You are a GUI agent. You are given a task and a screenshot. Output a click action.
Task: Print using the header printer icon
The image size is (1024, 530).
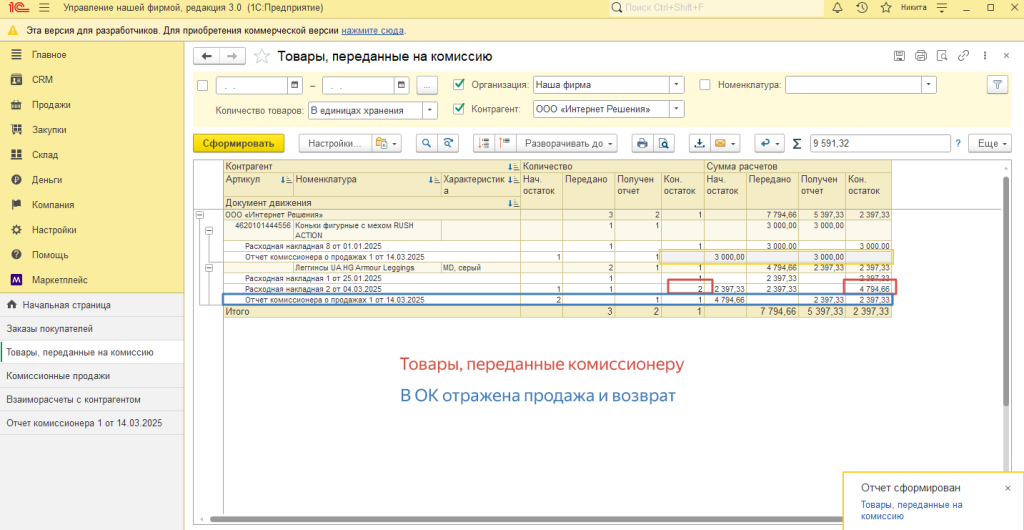[x=921, y=56]
